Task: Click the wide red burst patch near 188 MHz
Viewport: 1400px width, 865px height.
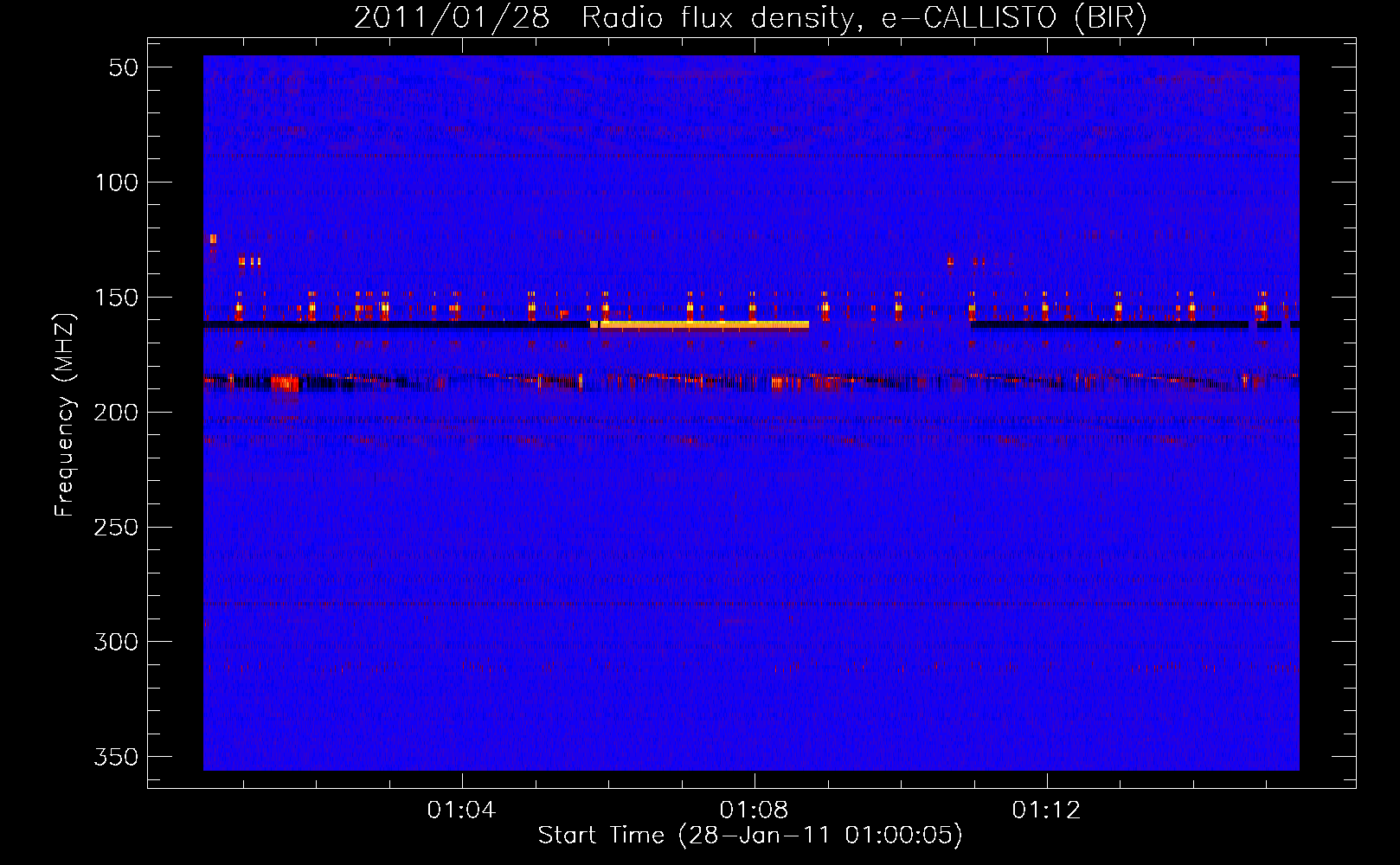Action: (x=285, y=383)
